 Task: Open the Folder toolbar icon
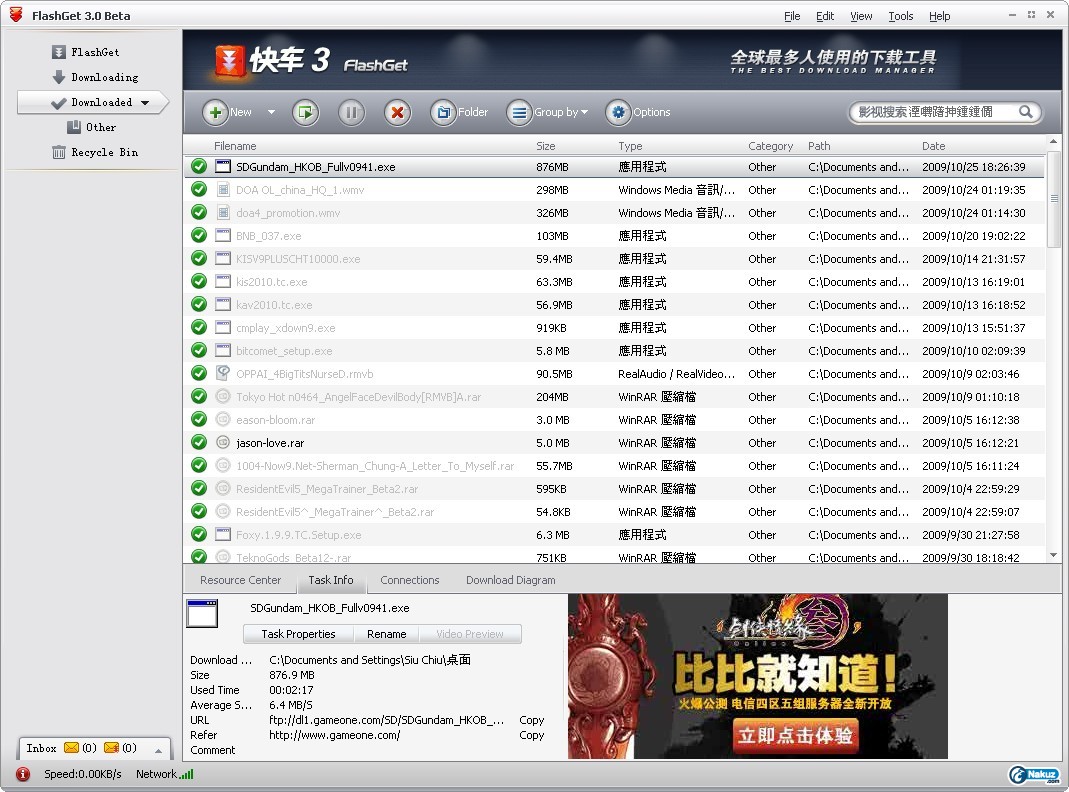tap(443, 112)
